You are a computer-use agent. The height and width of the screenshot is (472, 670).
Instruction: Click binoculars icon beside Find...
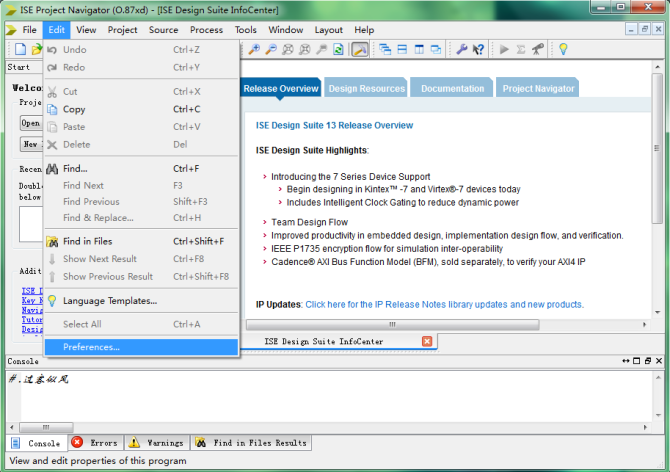click(x=52, y=169)
